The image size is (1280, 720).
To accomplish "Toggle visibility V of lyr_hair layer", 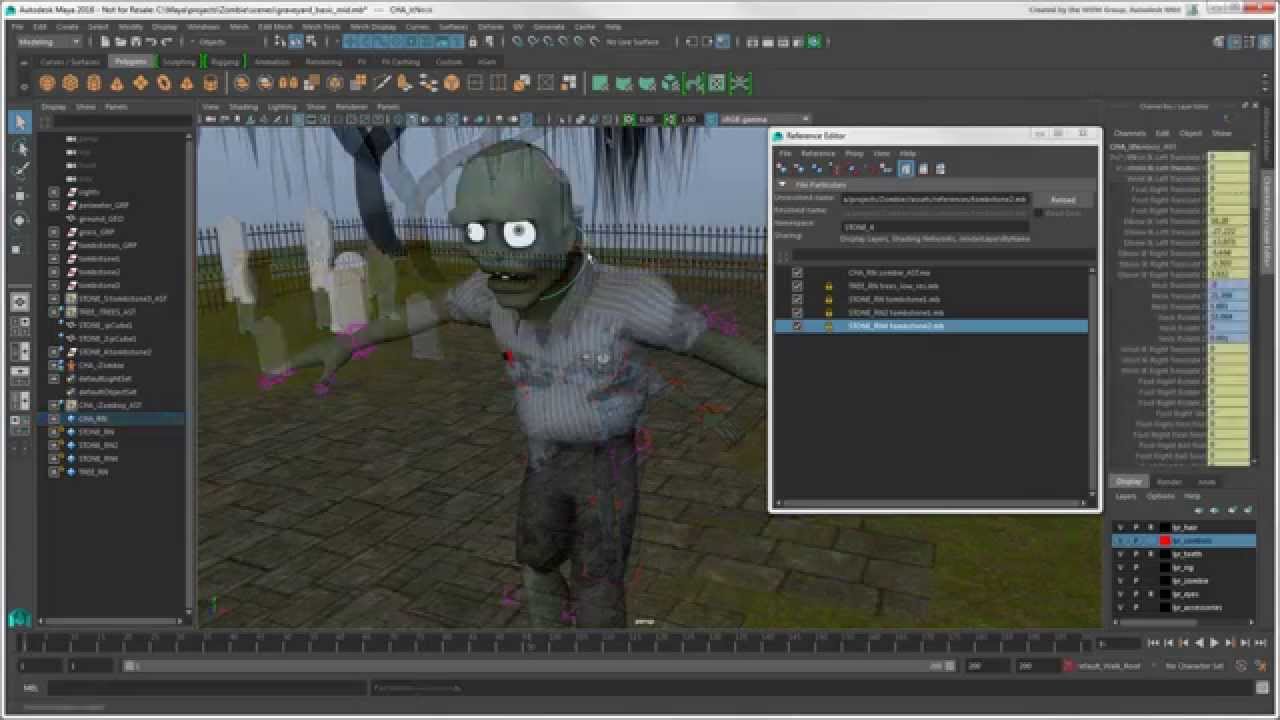I will click(x=1120, y=527).
